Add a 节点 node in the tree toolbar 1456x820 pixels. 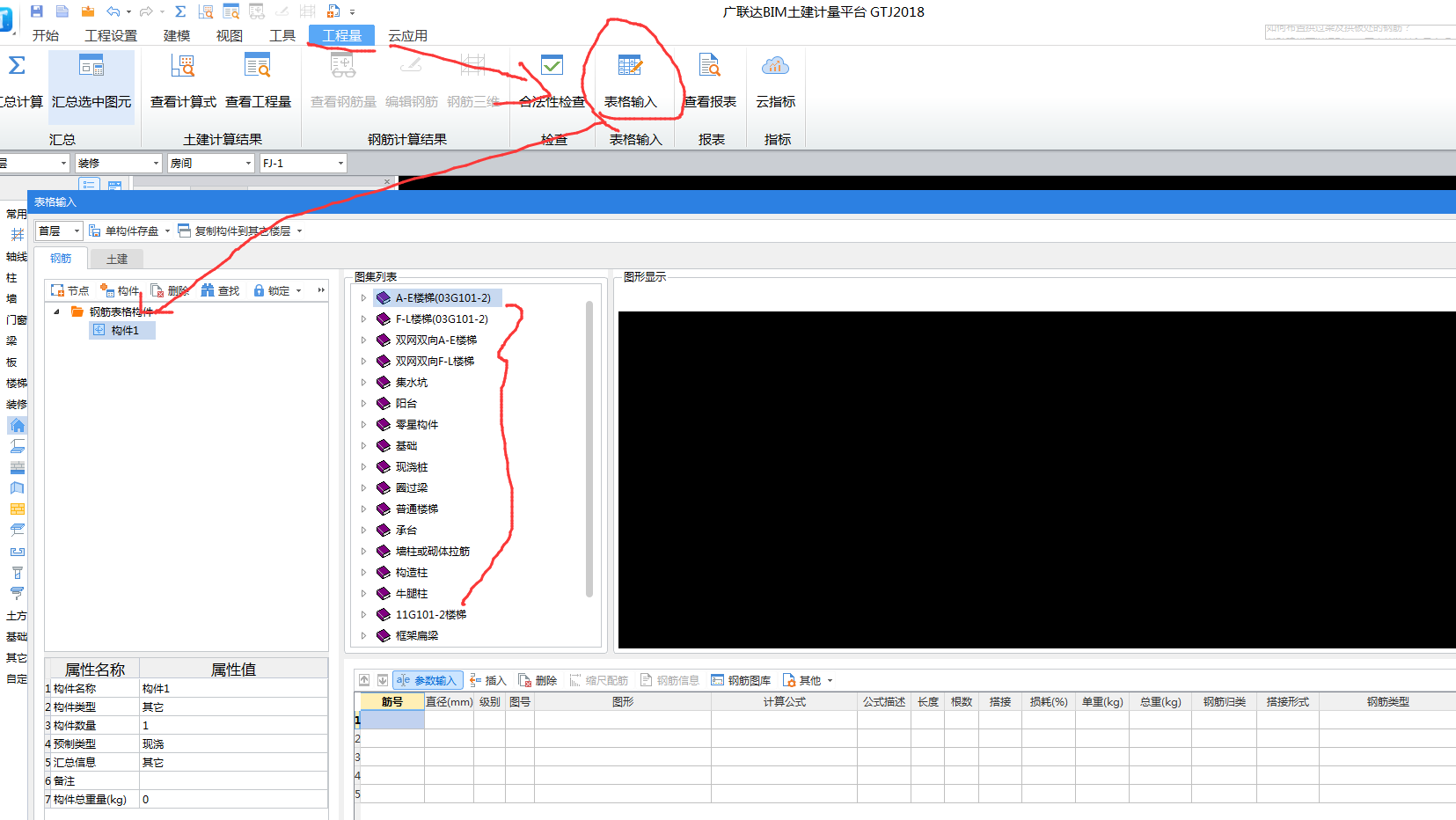(70, 290)
